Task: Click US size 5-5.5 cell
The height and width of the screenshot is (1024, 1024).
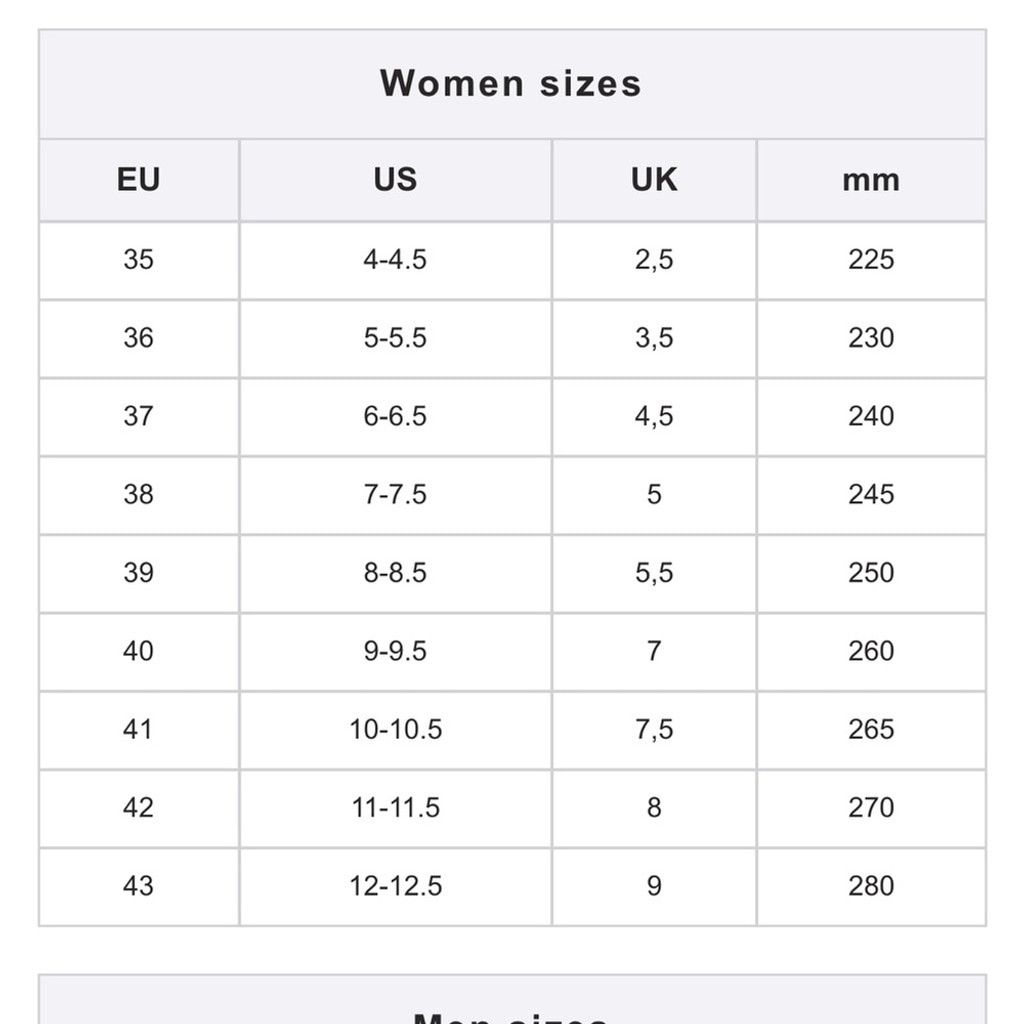Action: (396, 338)
